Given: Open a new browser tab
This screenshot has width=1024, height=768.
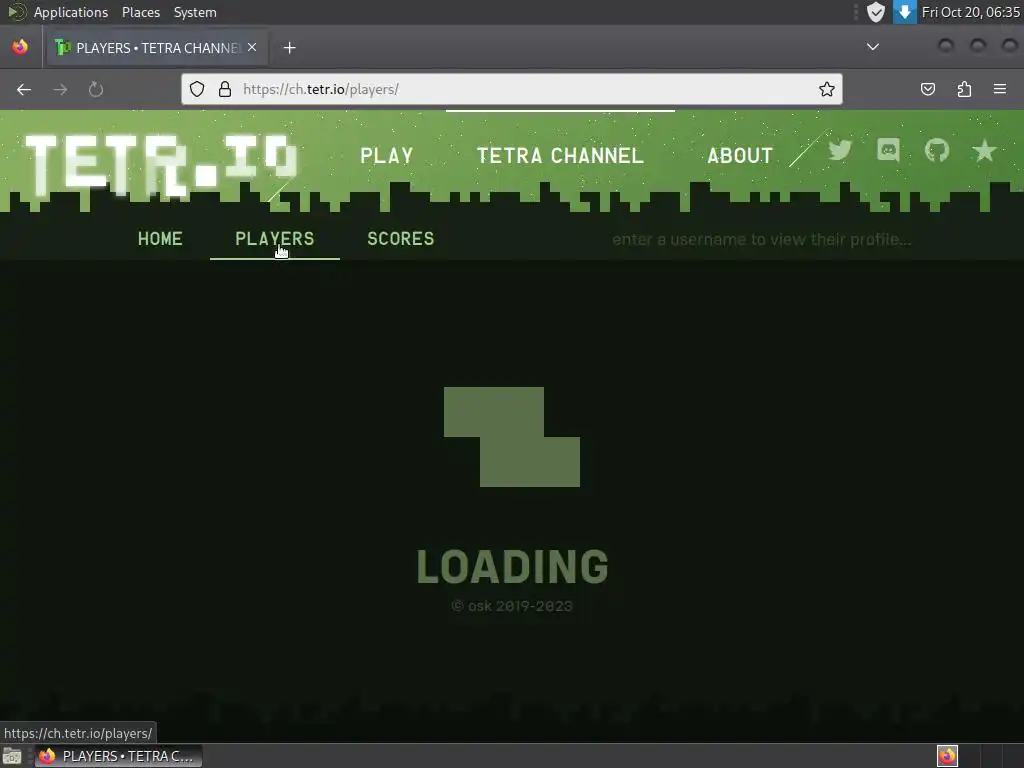Looking at the screenshot, I should point(289,48).
